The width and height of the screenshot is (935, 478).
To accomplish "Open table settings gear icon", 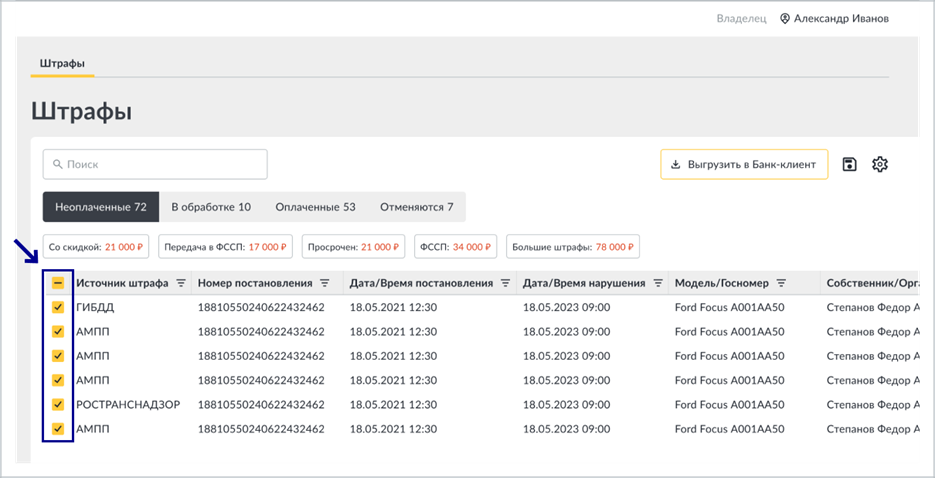I will (880, 164).
